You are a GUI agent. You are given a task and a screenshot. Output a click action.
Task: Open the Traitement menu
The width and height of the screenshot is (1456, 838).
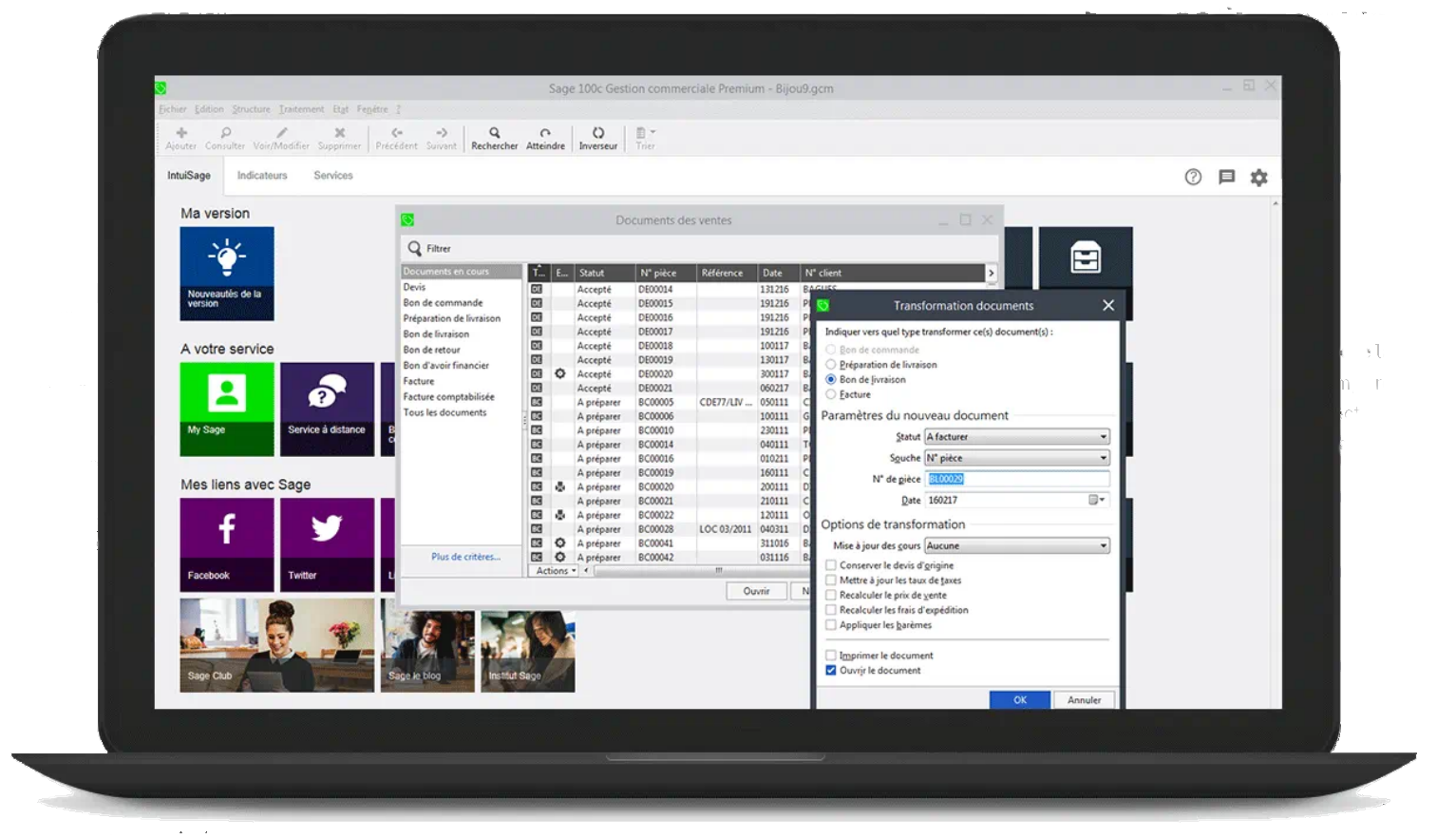[x=301, y=109]
